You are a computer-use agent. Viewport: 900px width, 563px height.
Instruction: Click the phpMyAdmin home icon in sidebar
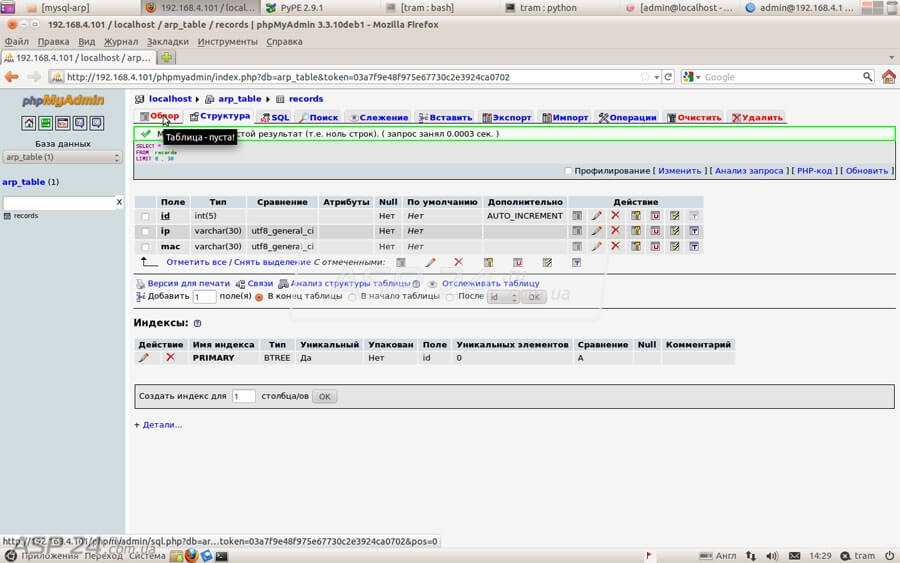29,123
